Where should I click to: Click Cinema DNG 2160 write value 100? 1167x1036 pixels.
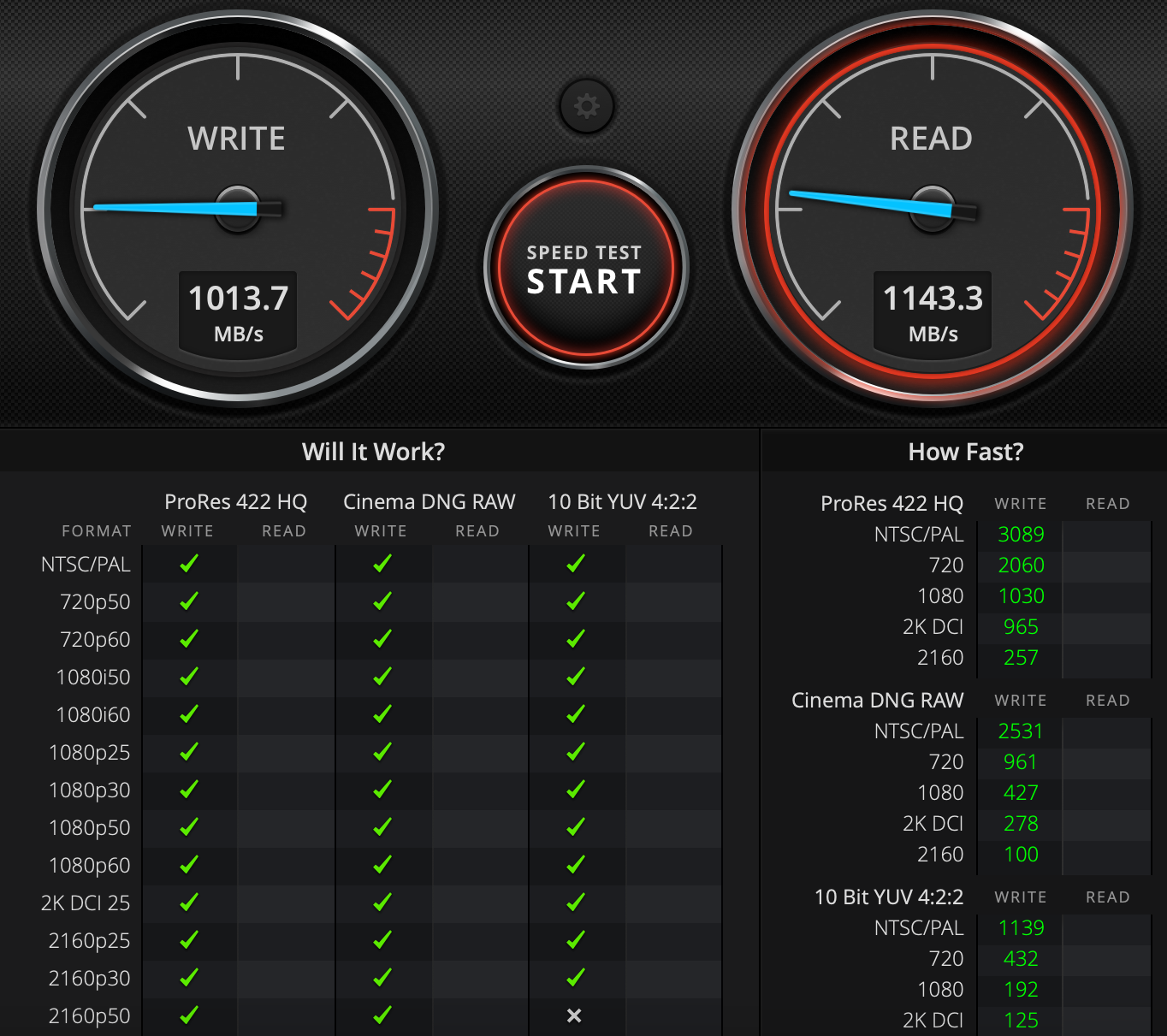(x=1021, y=855)
